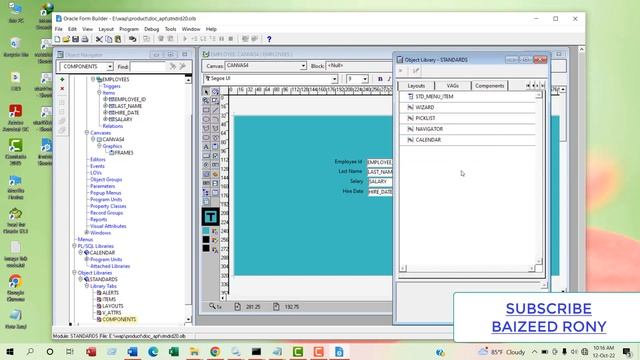Click the Pause icon in the debug toolbar
Viewport: 640px width, 360px height.
coord(222,39)
